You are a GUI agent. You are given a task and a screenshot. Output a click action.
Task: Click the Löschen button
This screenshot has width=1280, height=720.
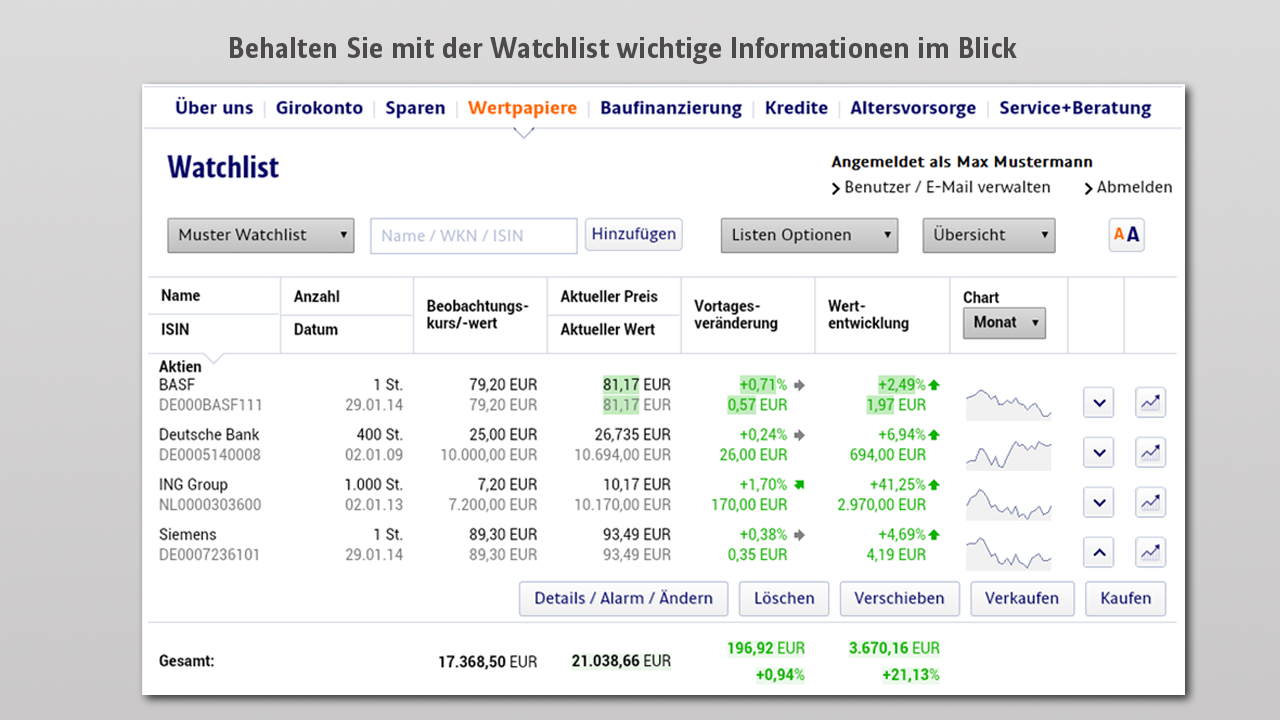tap(784, 598)
